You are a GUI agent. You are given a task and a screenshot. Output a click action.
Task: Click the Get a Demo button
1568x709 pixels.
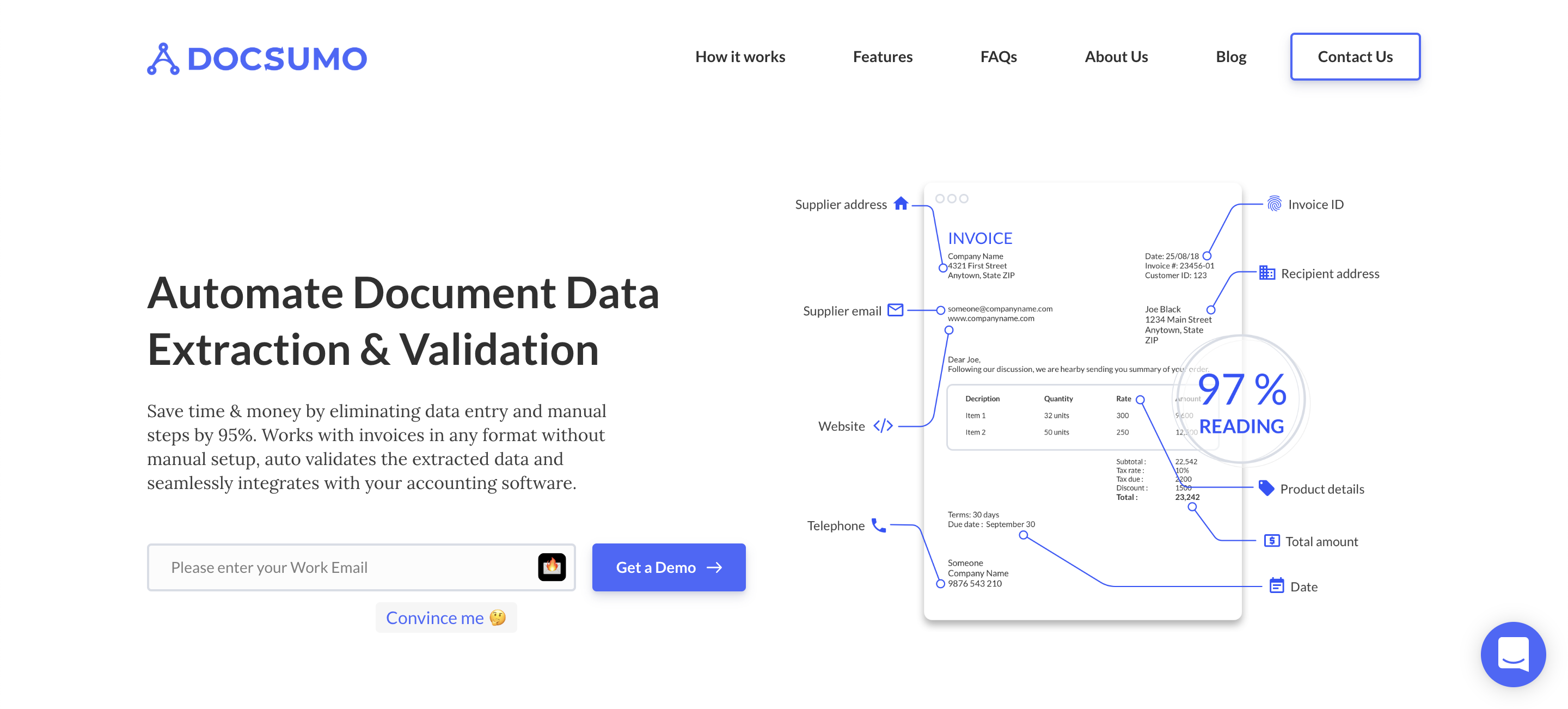(669, 566)
